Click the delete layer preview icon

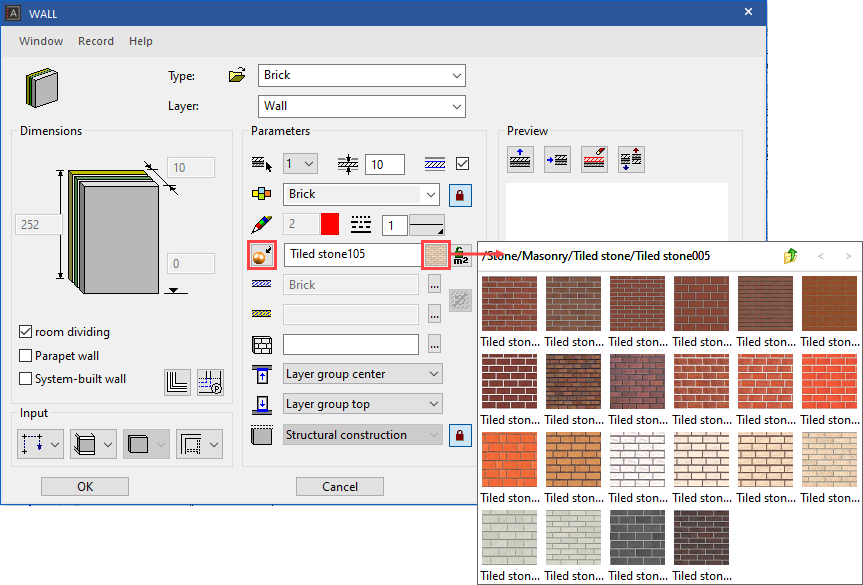[594, 158]
